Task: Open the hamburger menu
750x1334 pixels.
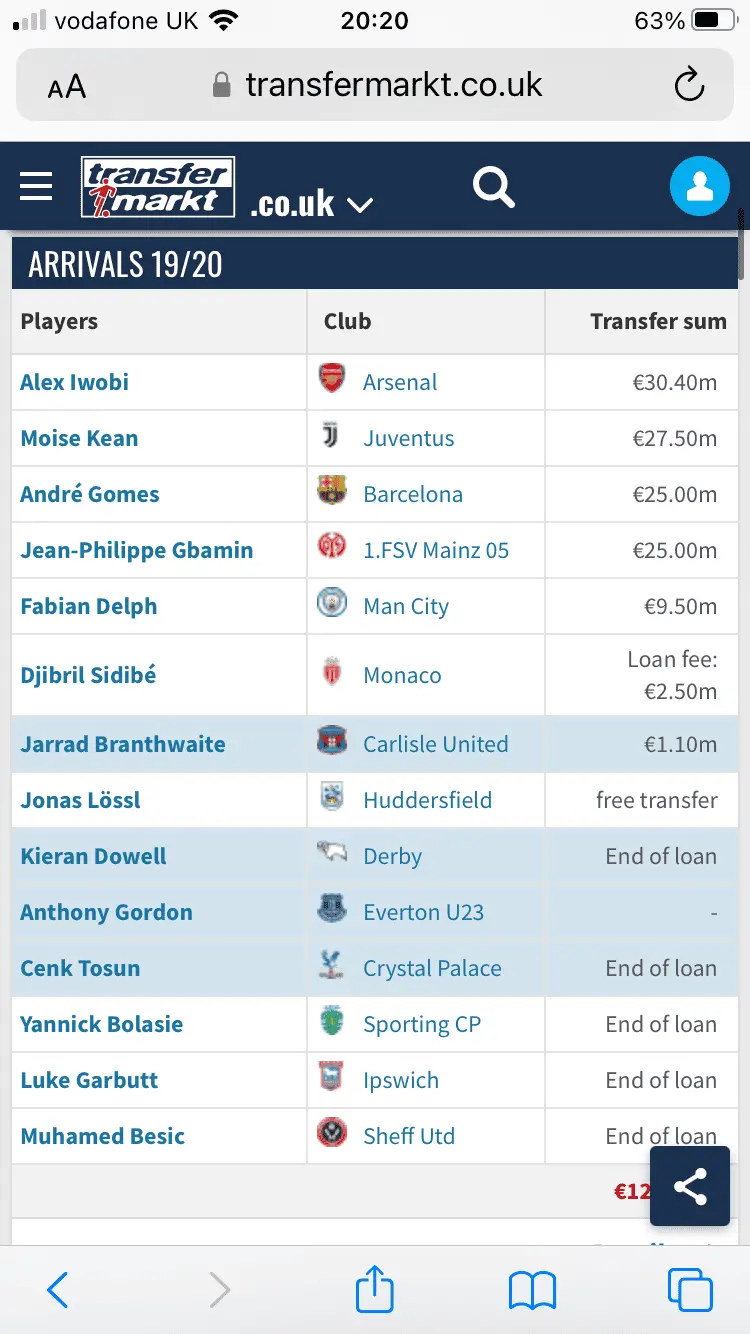Action: click(36, 186)
